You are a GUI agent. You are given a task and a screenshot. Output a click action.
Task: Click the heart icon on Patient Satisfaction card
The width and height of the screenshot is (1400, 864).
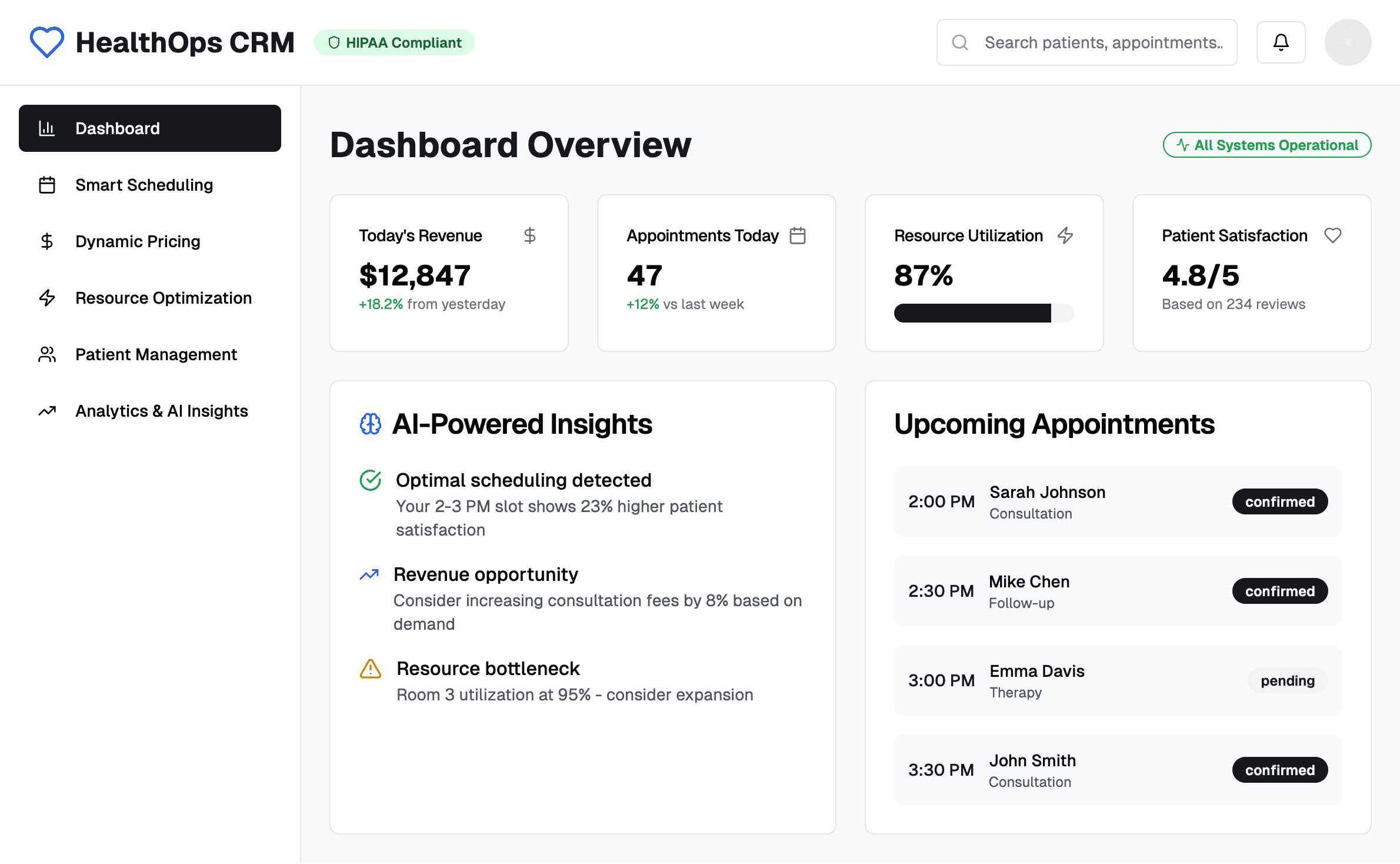pyautogui.click(x=1333, y=235)
